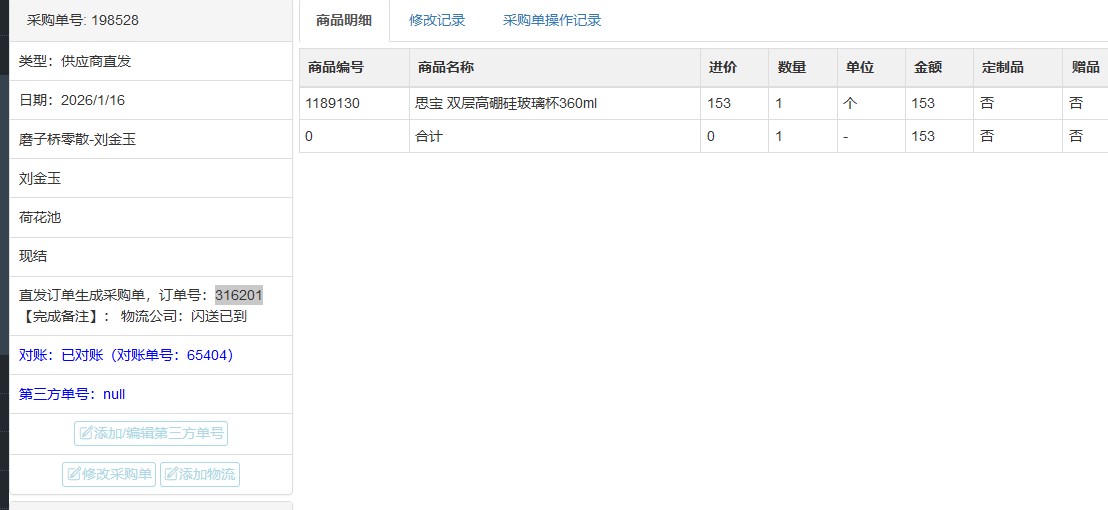1108x510 pixels.
Task: Select product number 1189130 cell
Action: (x=333, y=103)
